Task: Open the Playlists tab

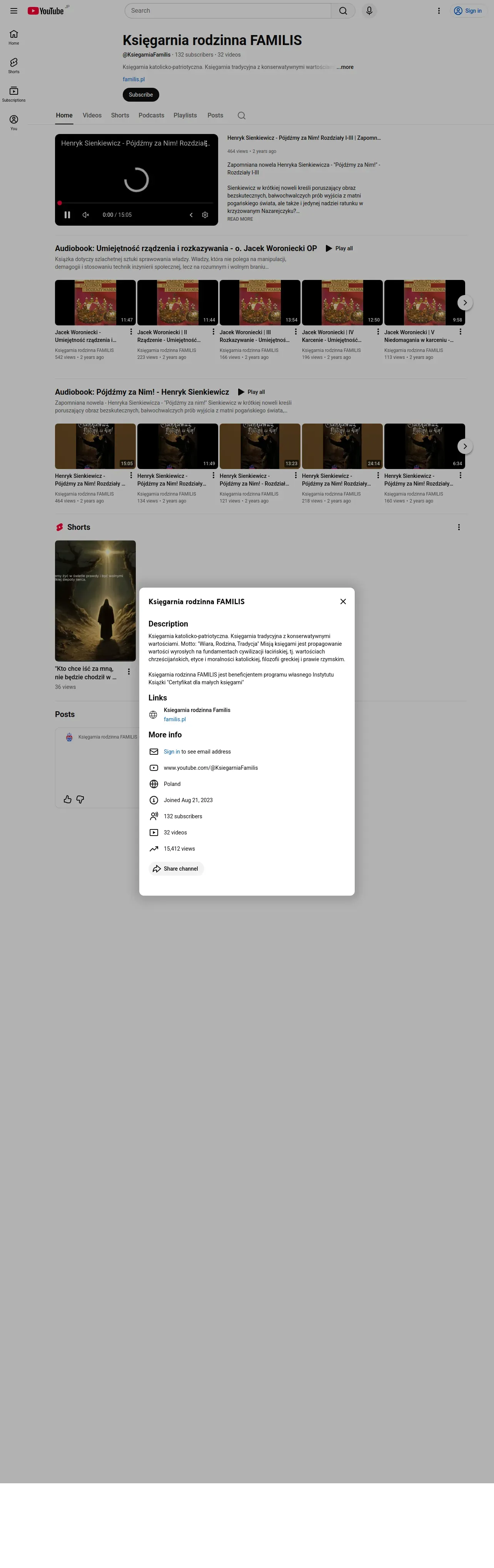Action: click(185, 115)
